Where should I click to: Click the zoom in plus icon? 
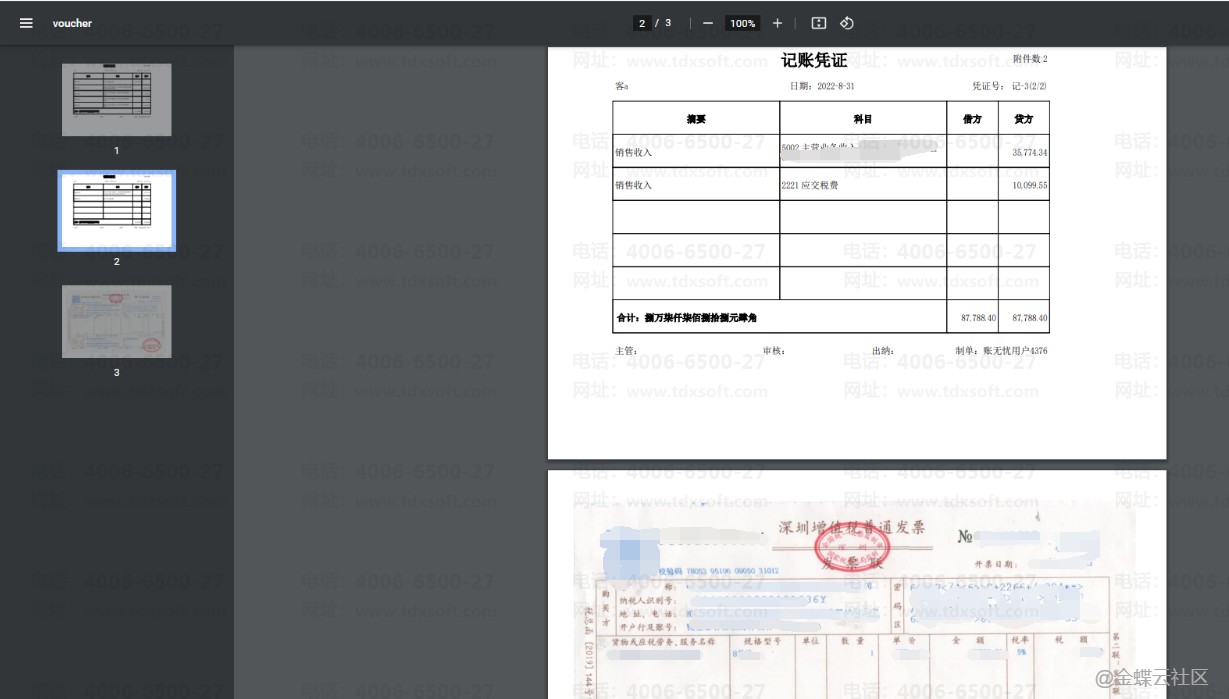click(x=777, y=23)
